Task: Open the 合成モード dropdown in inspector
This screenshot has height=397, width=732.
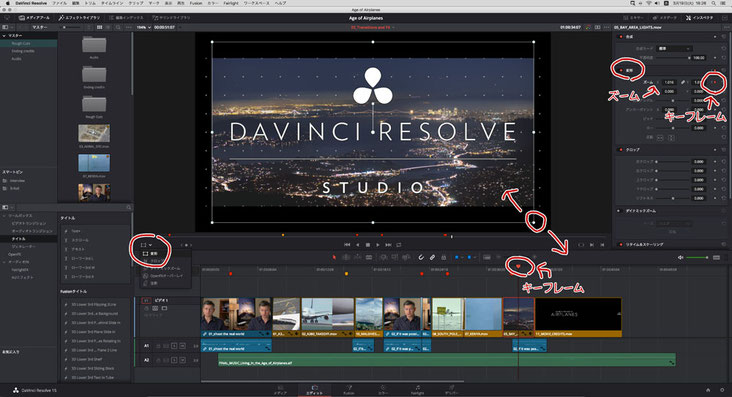Action: [x=674, y=49]
